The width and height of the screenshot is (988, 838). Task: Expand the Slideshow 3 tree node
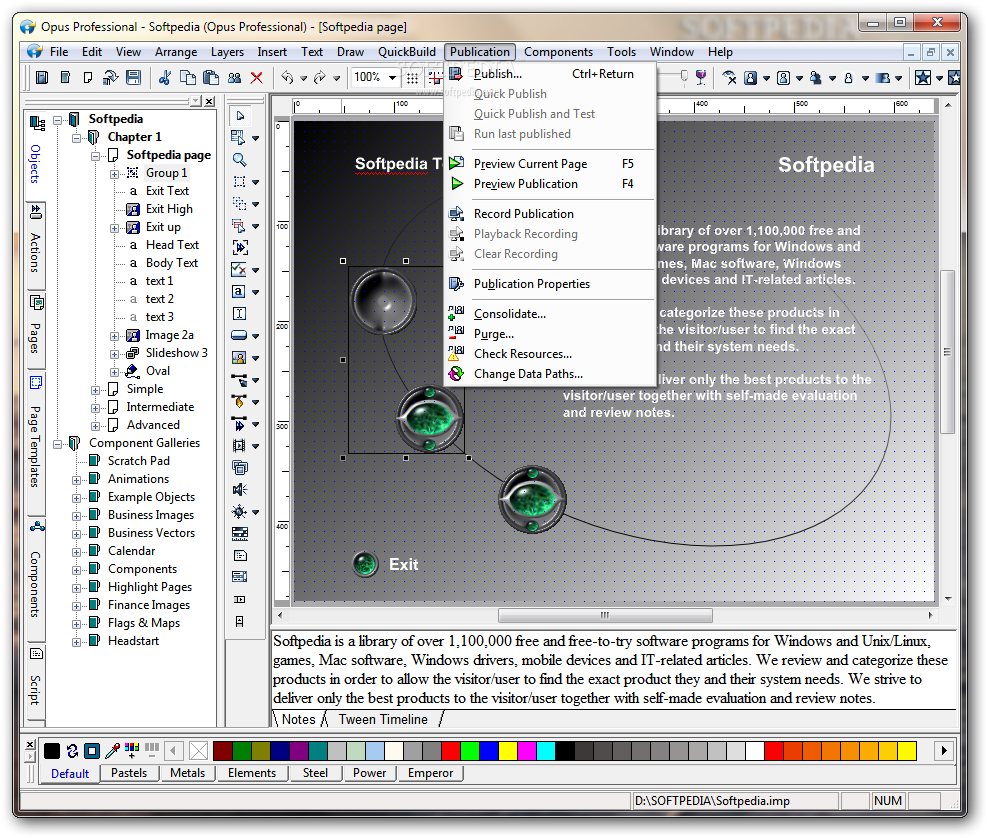click(x=115, y=354)
